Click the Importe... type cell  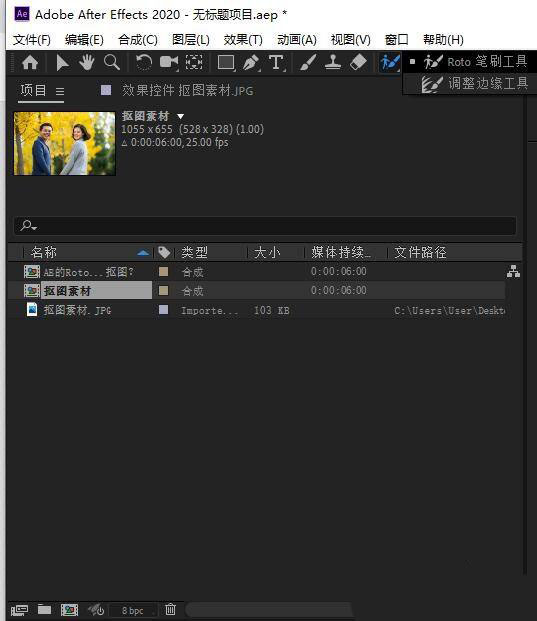pos(210,310)
